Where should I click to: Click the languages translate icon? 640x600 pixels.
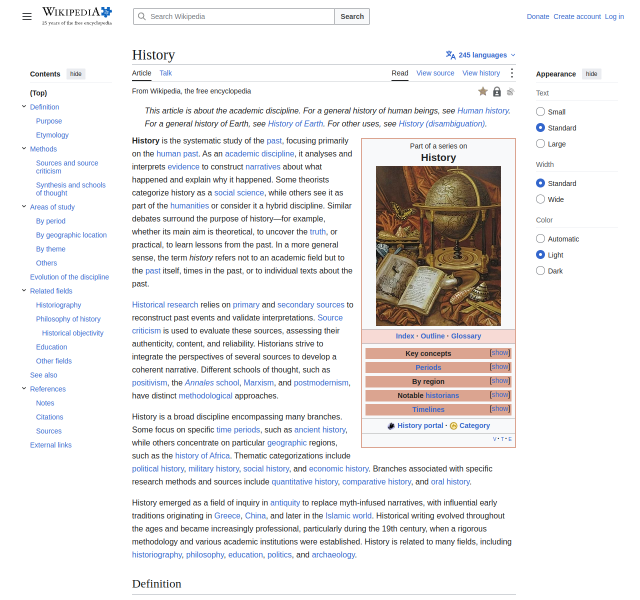(x=451, y=55)
